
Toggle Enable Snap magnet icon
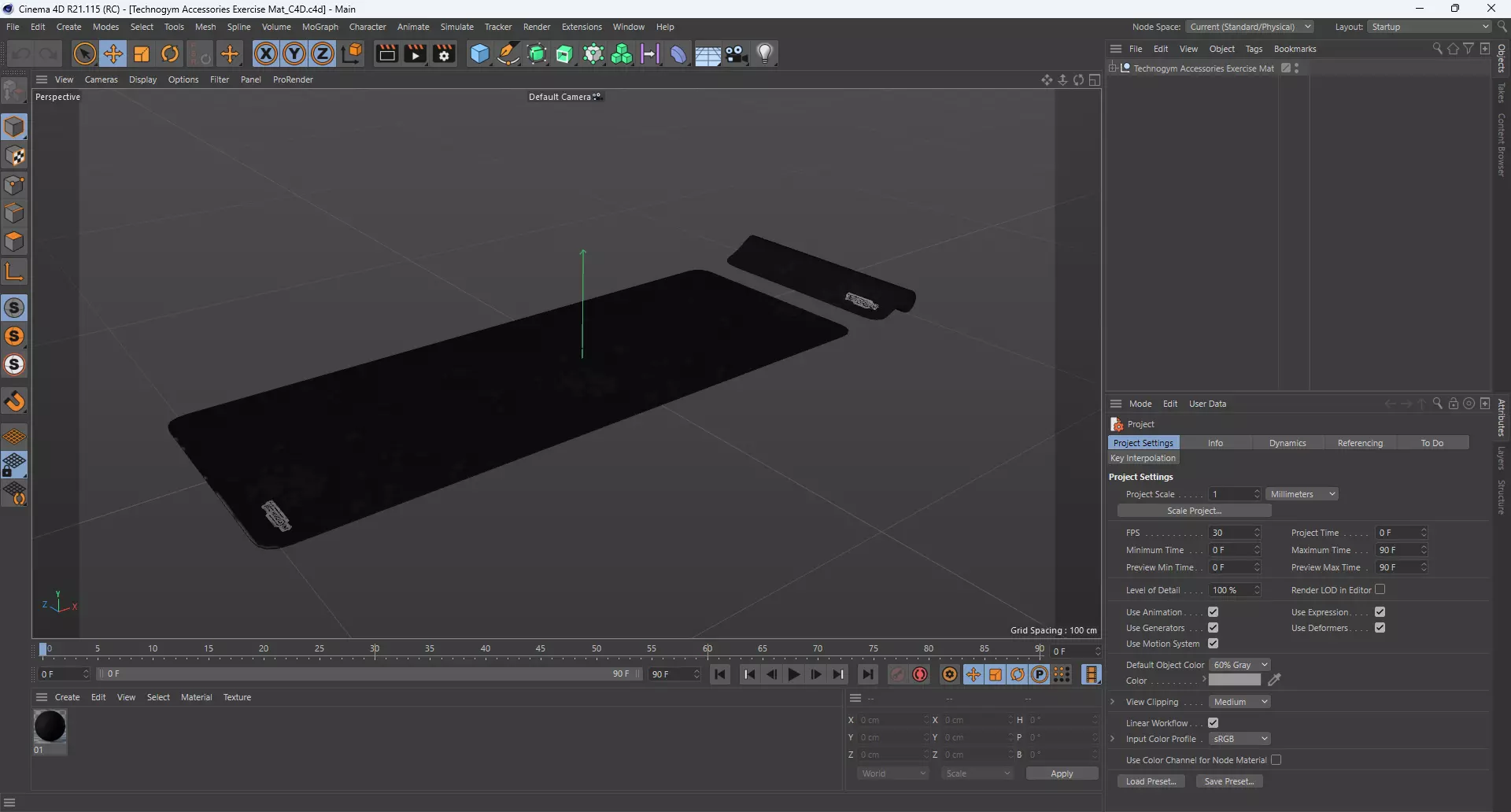[15, 402]
